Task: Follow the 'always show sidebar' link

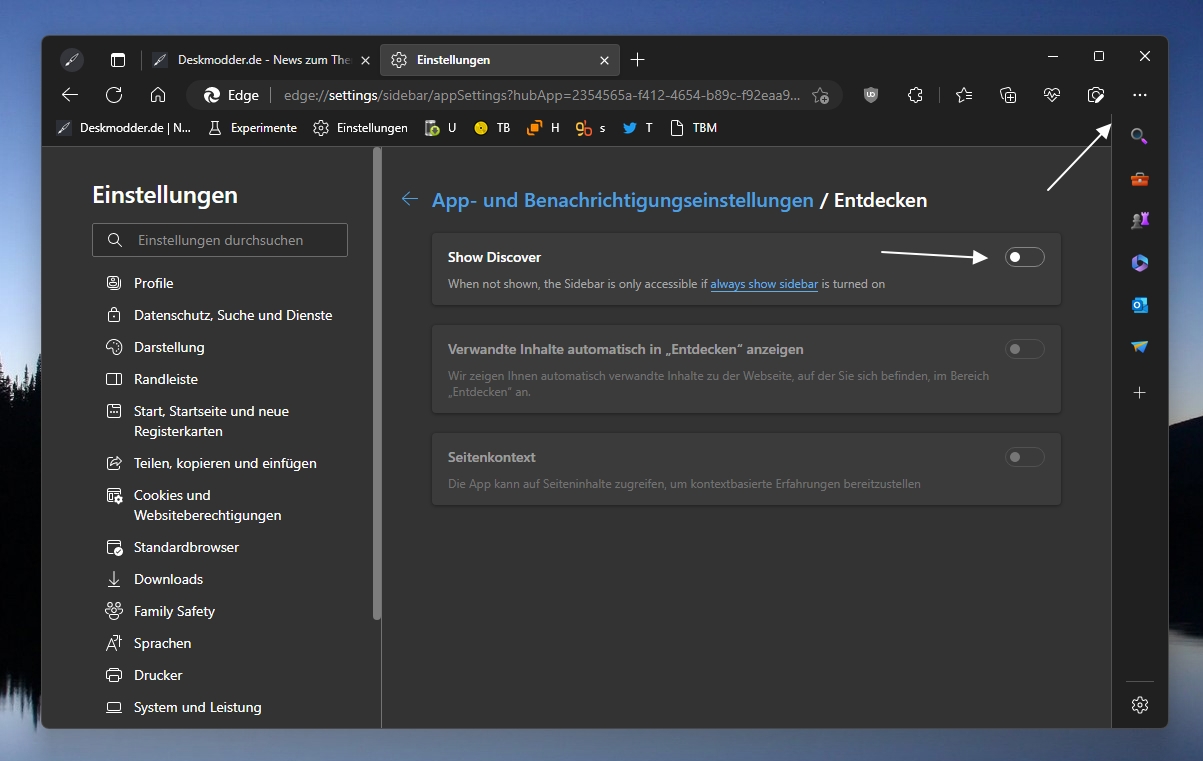Action: pyautogui.click(x=764, y=284)
